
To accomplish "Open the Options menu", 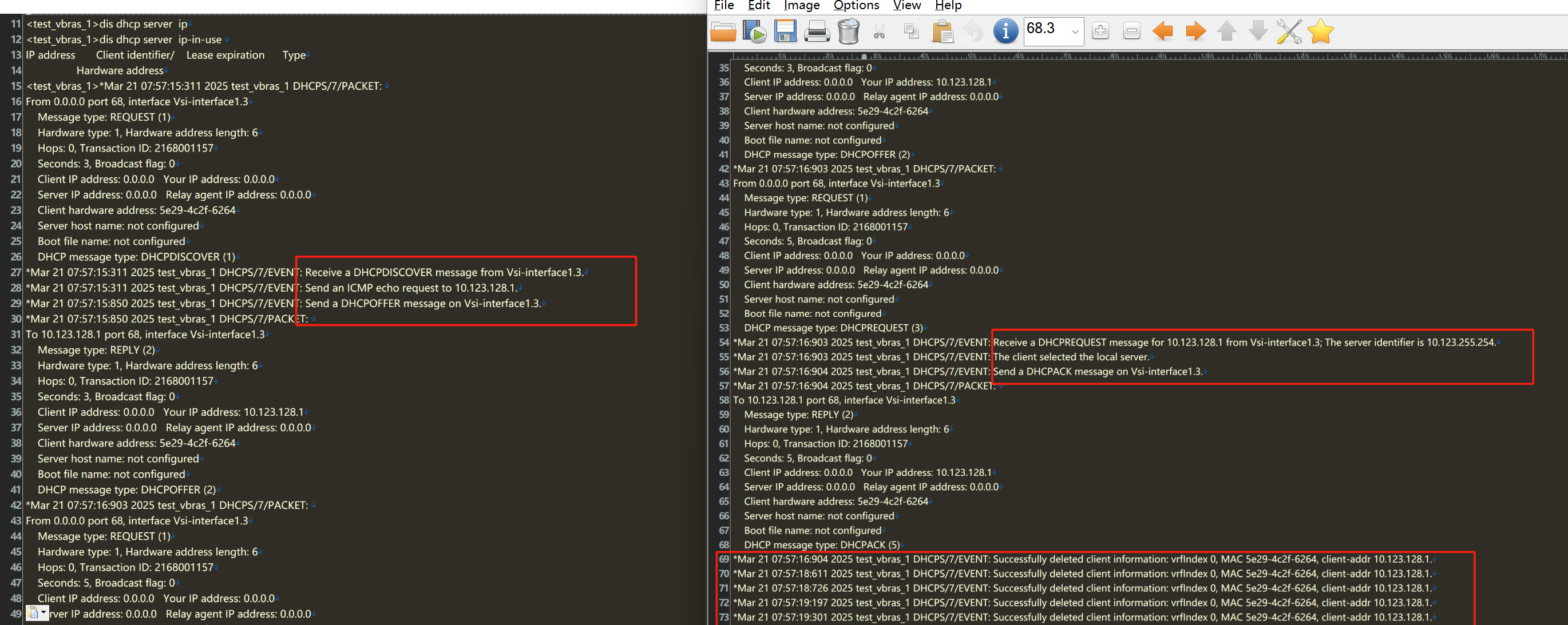I will coord(856,6).
